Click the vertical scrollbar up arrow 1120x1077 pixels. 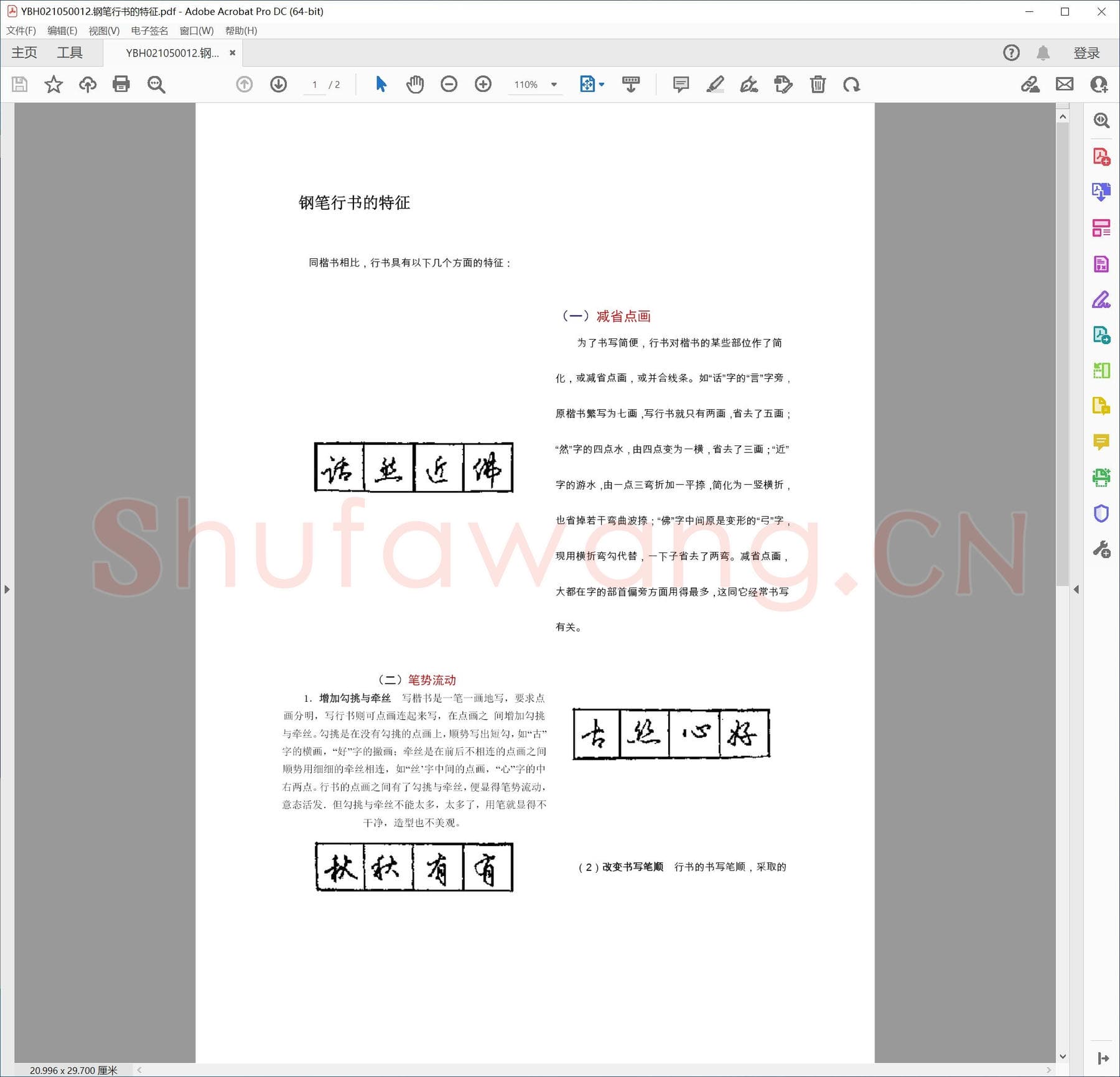click(1063, 117)
